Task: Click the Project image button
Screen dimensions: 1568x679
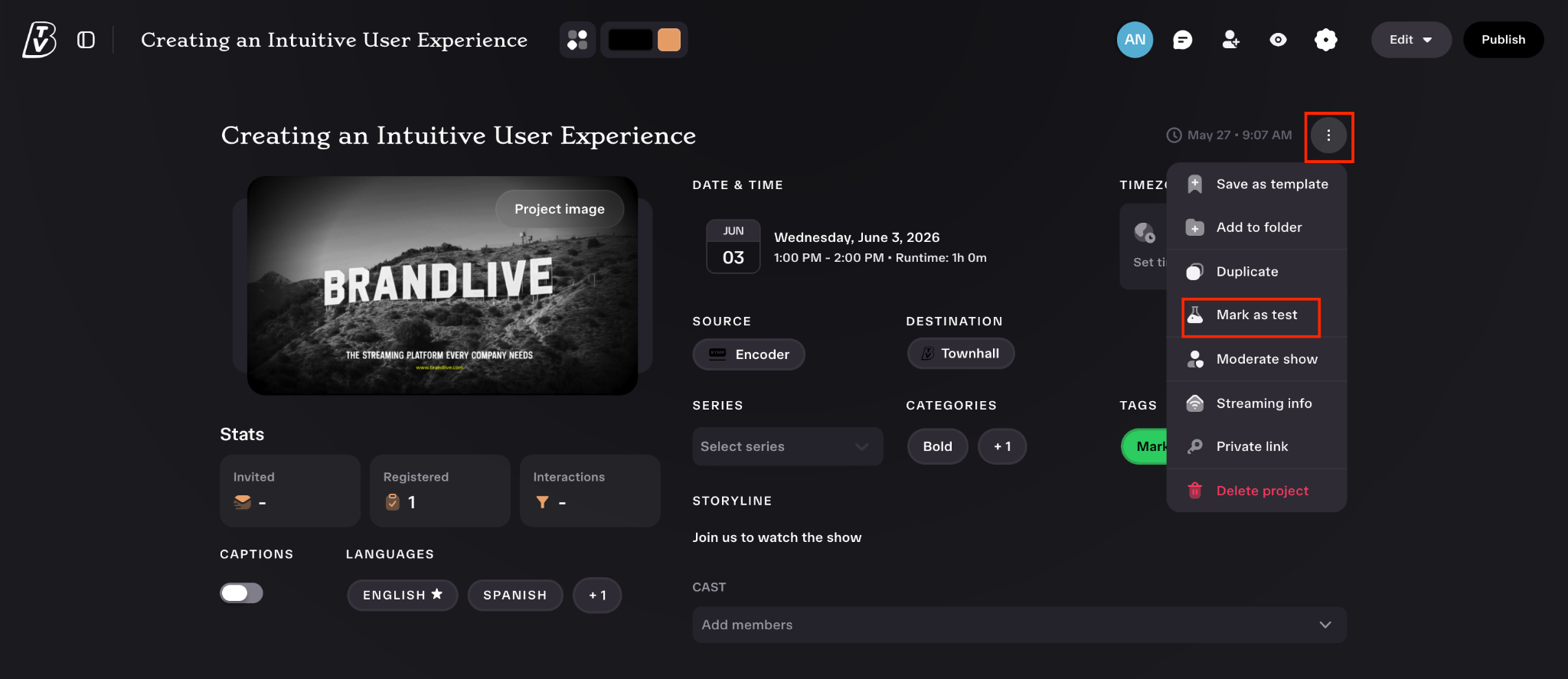Action: click(x=560, y=209)
